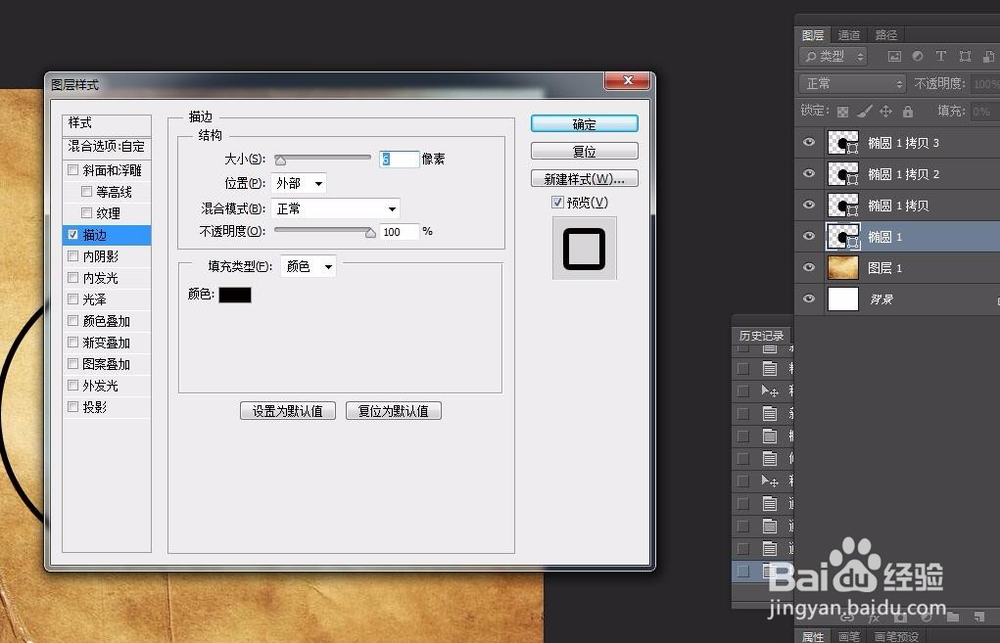Close the 图层样式 dialog
Image resolution: width=1000 pixels, height=643 pixels.
(627, 80)
